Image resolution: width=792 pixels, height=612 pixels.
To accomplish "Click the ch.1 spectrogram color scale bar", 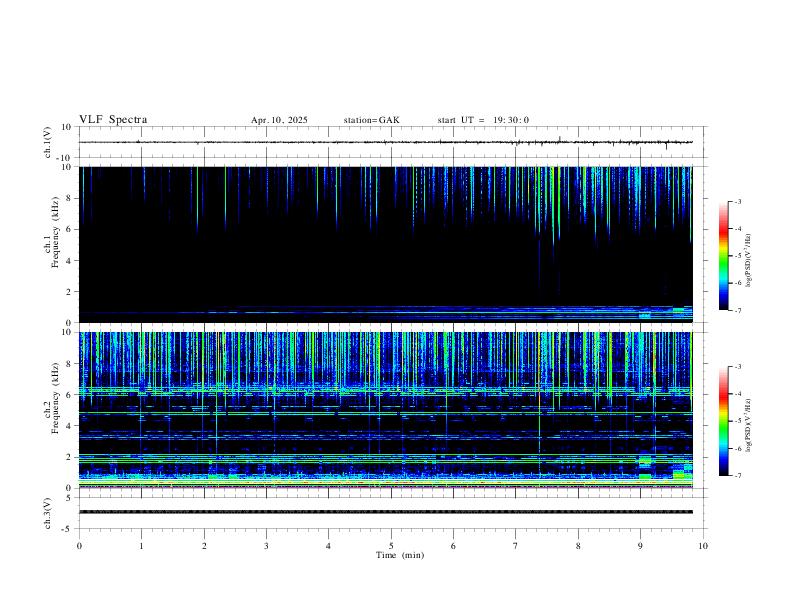I will pyautogui.click(x=723, y=256).
